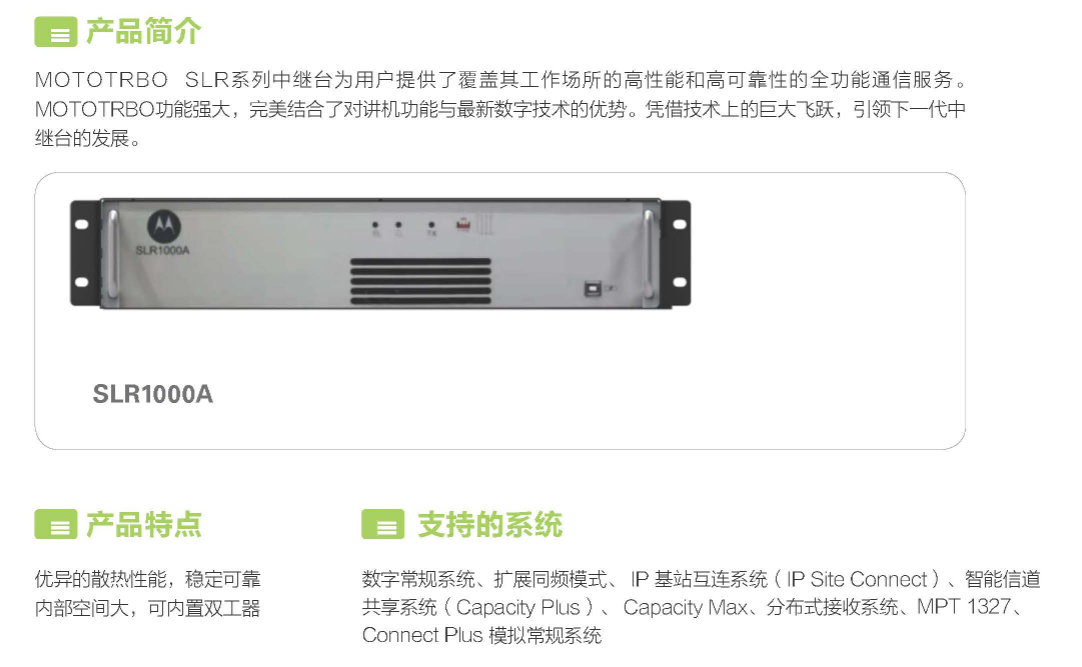The width and height of the screenshot is (1082, 667).
Task: Click the right rack-mount bracket
Action: (676, 253)
